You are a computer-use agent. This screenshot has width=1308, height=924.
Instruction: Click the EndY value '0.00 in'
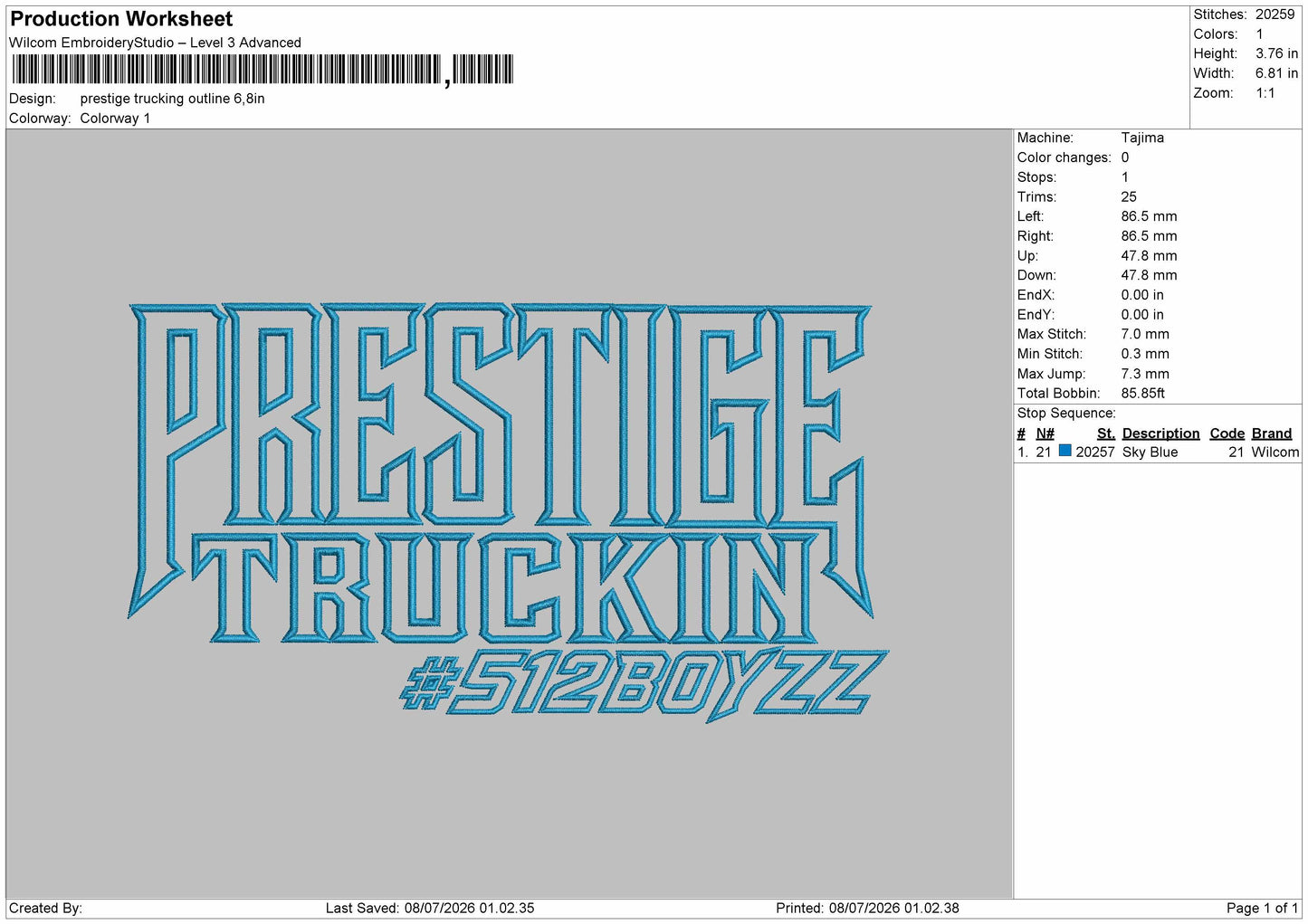[x=1142, y=315]
